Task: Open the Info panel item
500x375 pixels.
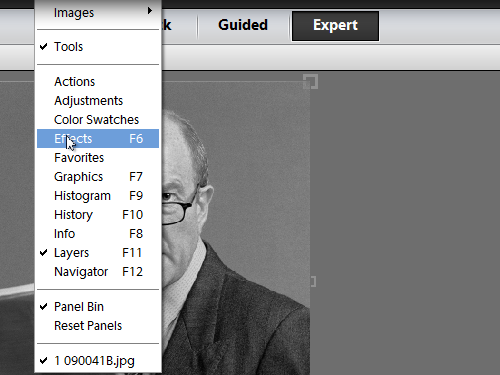Action: point(98,234)
